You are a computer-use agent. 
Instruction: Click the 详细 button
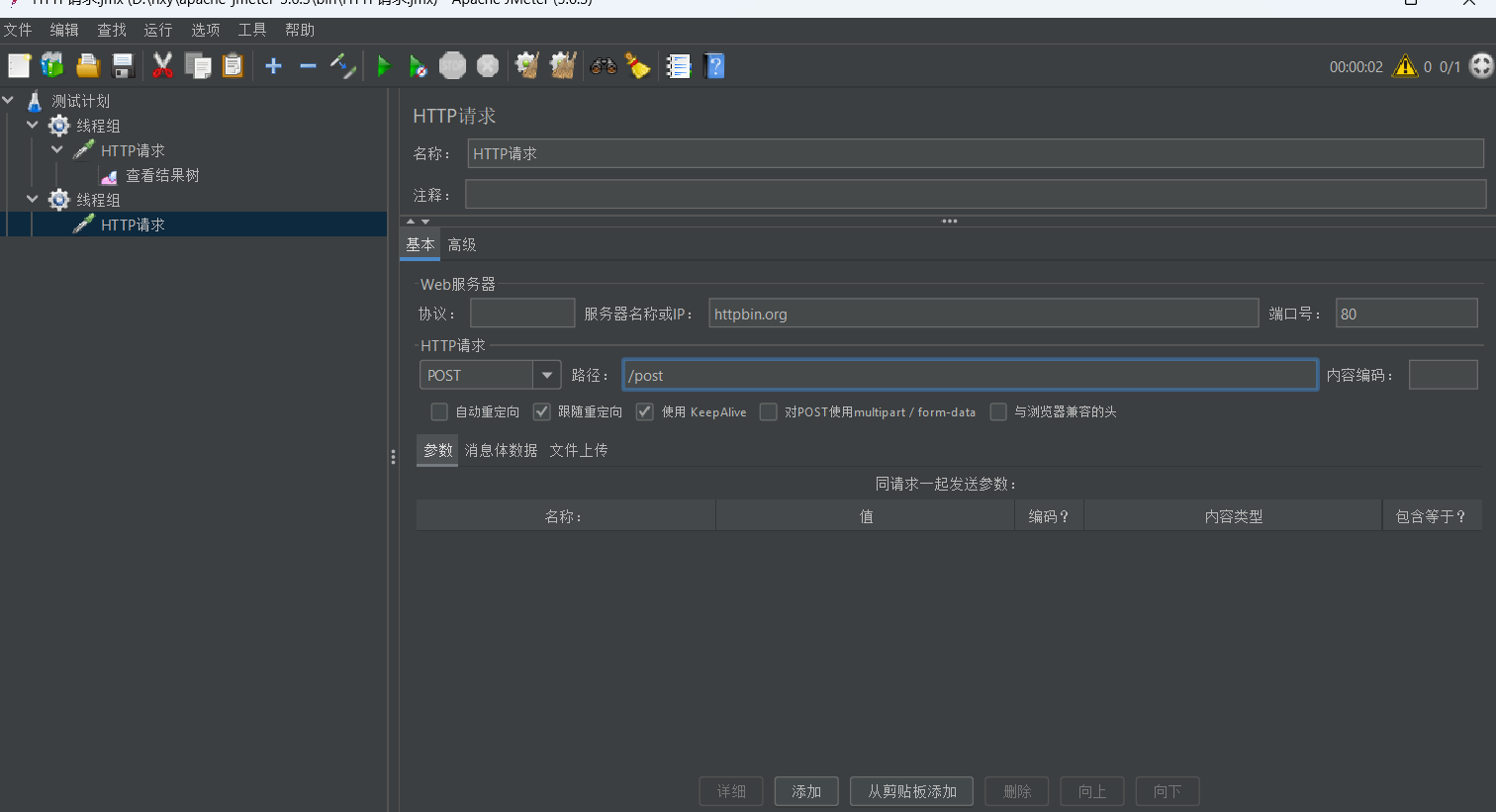pos(731,791)
